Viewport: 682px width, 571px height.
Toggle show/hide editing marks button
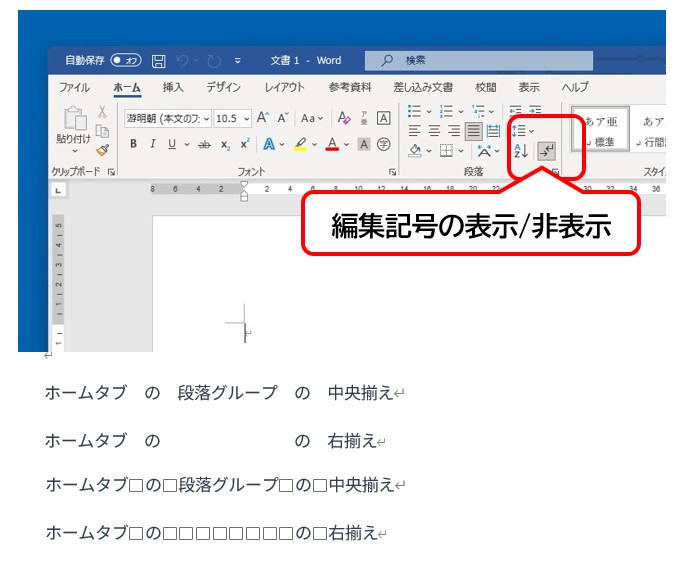coord(546,151)
